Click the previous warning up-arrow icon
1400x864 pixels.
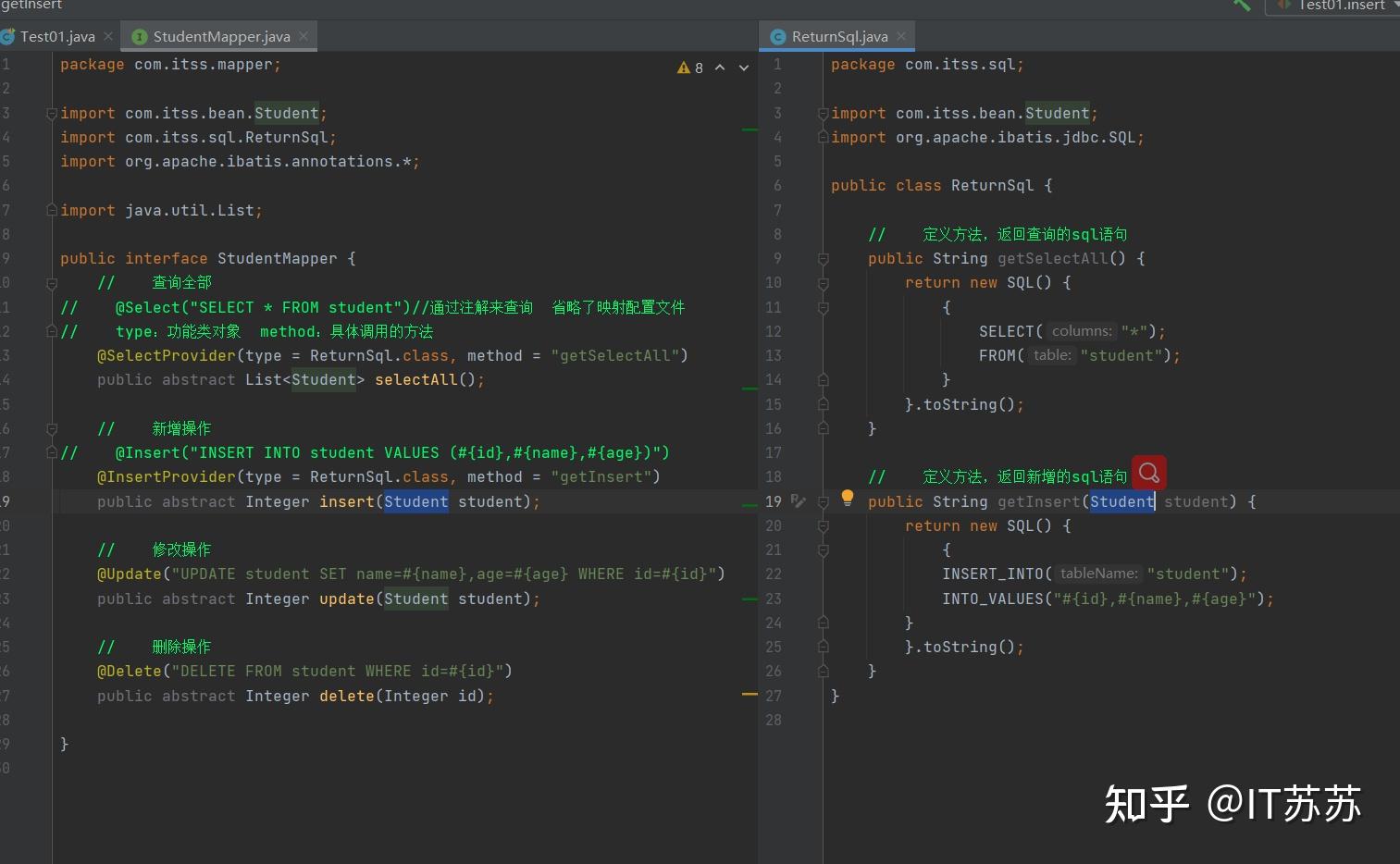click(x=719, y=67)
